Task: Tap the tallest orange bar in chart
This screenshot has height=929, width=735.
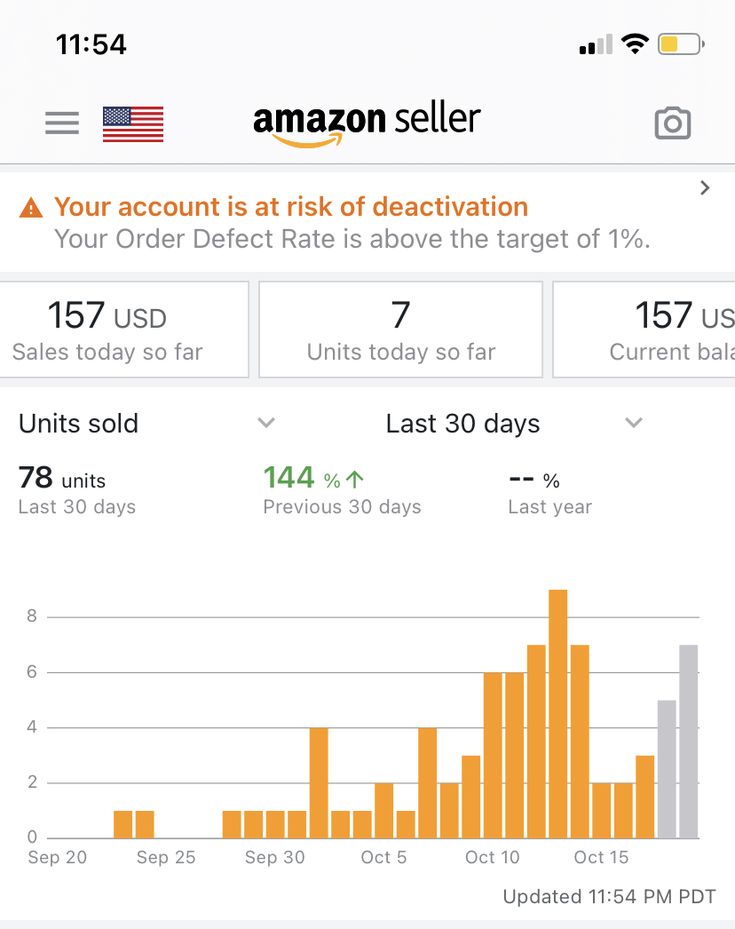Action: point(558,713)
